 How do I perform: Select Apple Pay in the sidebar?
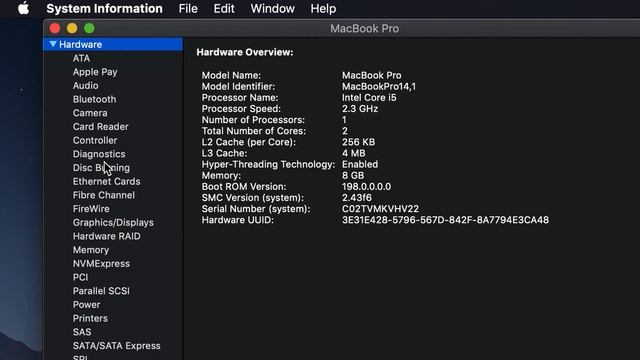coord(95,72)
